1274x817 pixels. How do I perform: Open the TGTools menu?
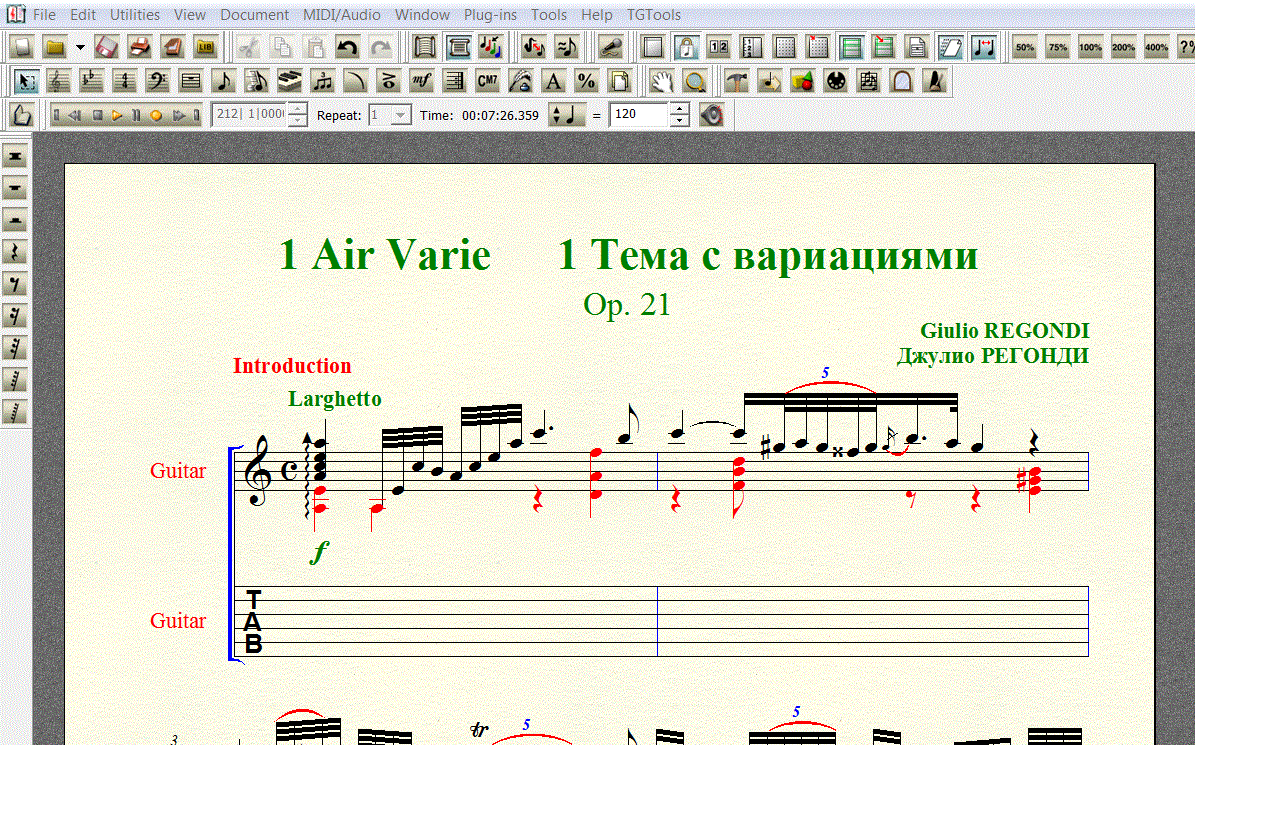(x=654, y=15)
